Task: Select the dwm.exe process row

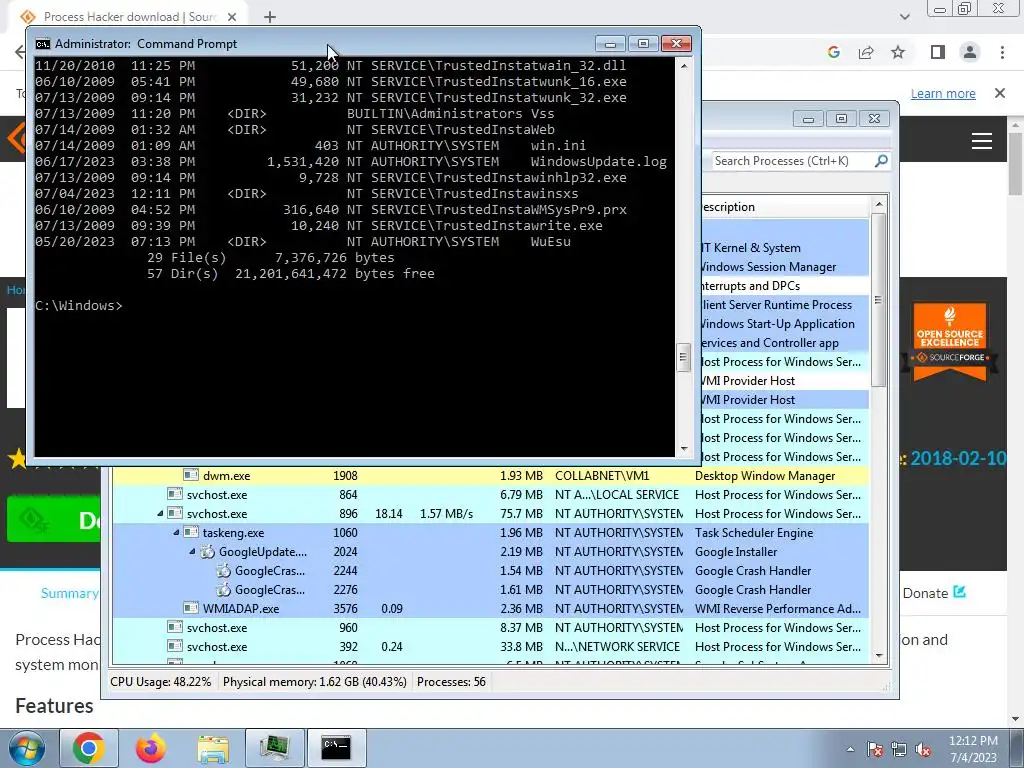Action: pos(490,476)
